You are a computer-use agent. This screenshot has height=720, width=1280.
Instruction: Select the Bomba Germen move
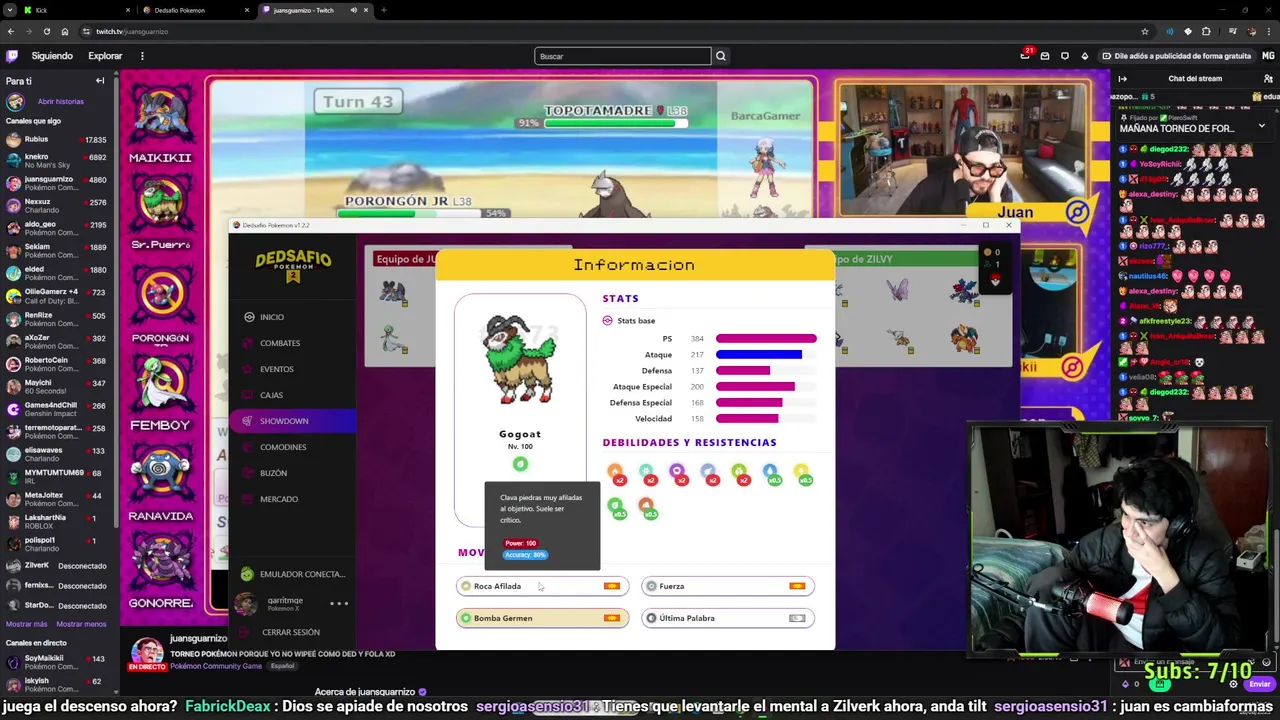(x=542, y=618)
